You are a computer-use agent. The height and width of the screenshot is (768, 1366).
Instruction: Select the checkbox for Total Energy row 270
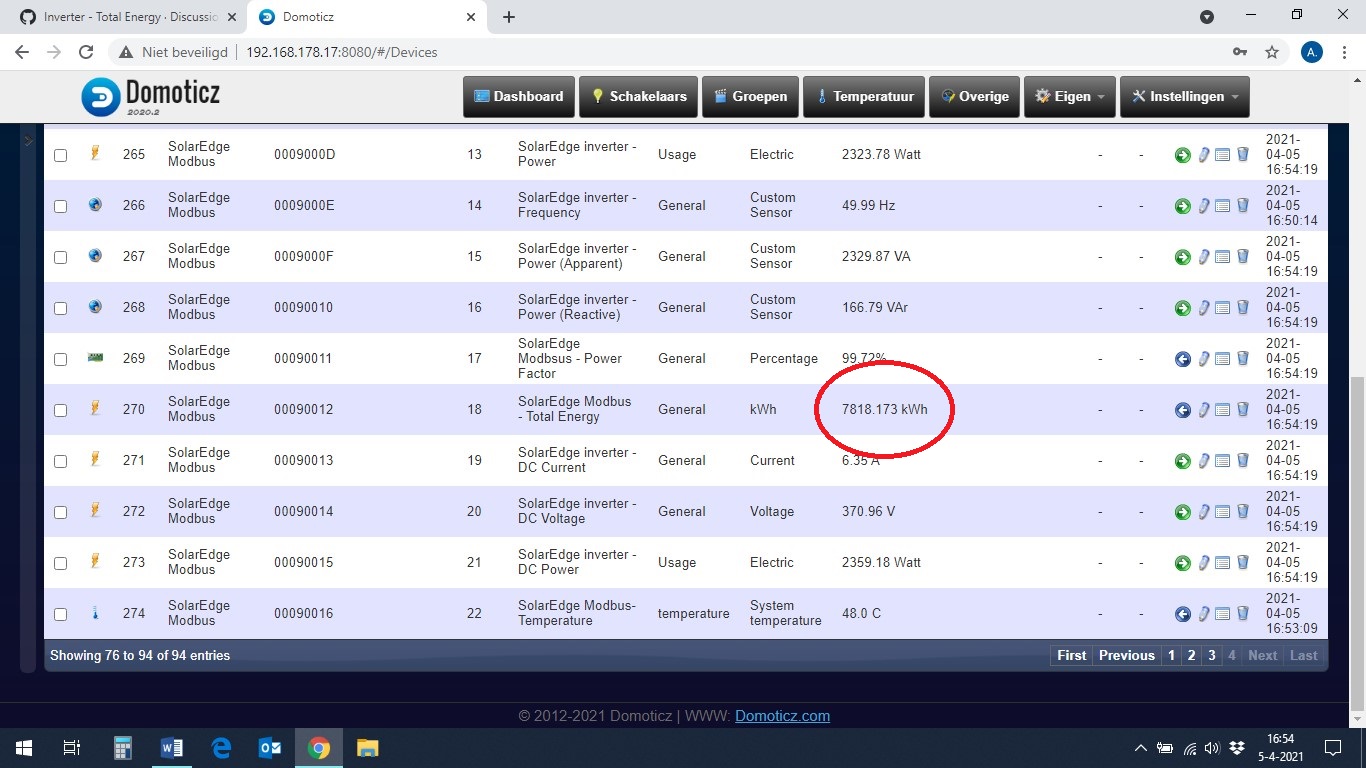tap(61, 410)
